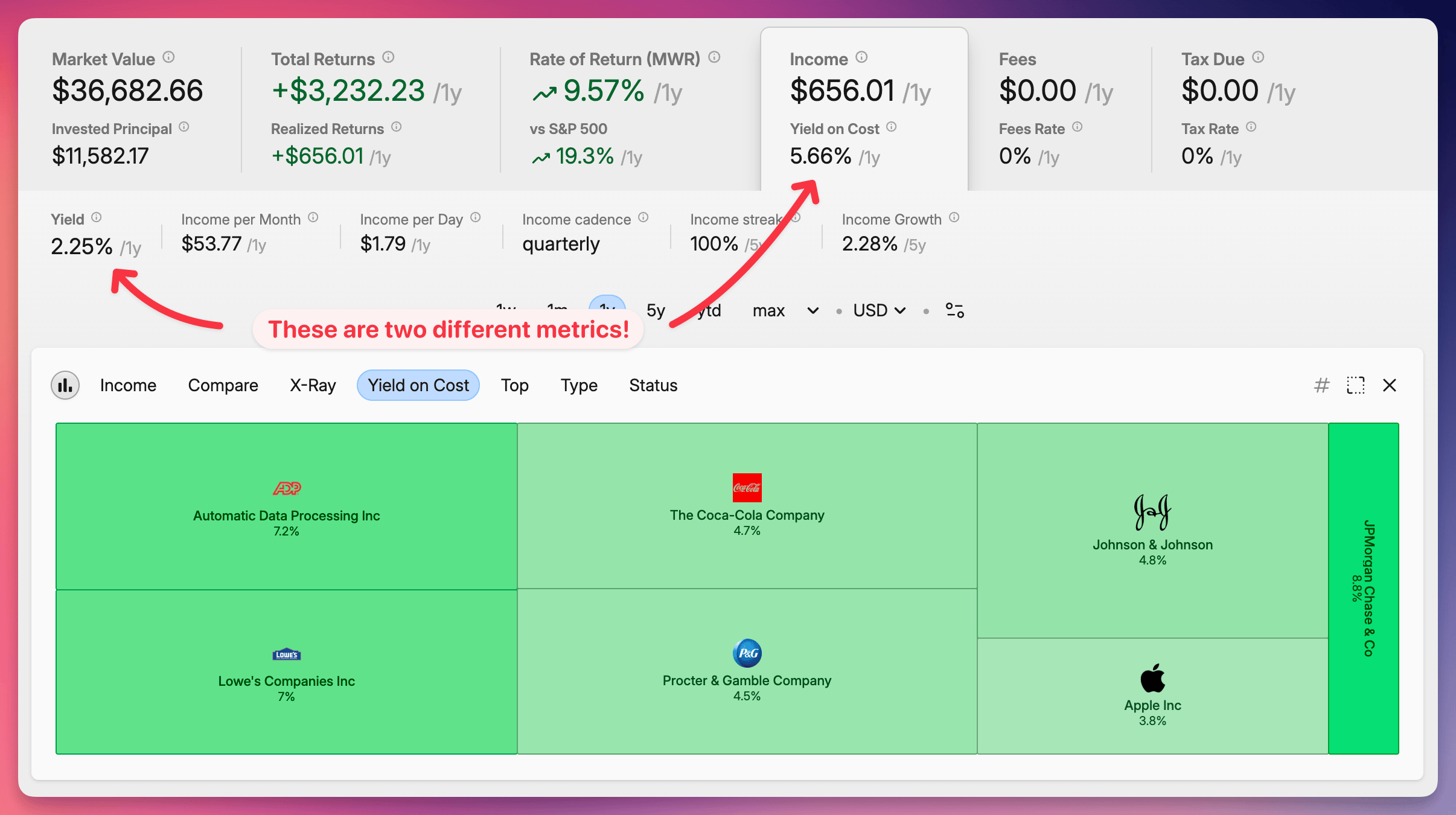Image resolution: width=1456 pixels, height=815 pixels.
Task: Show info for the Yield metric
Action: [x=97, y=217]
